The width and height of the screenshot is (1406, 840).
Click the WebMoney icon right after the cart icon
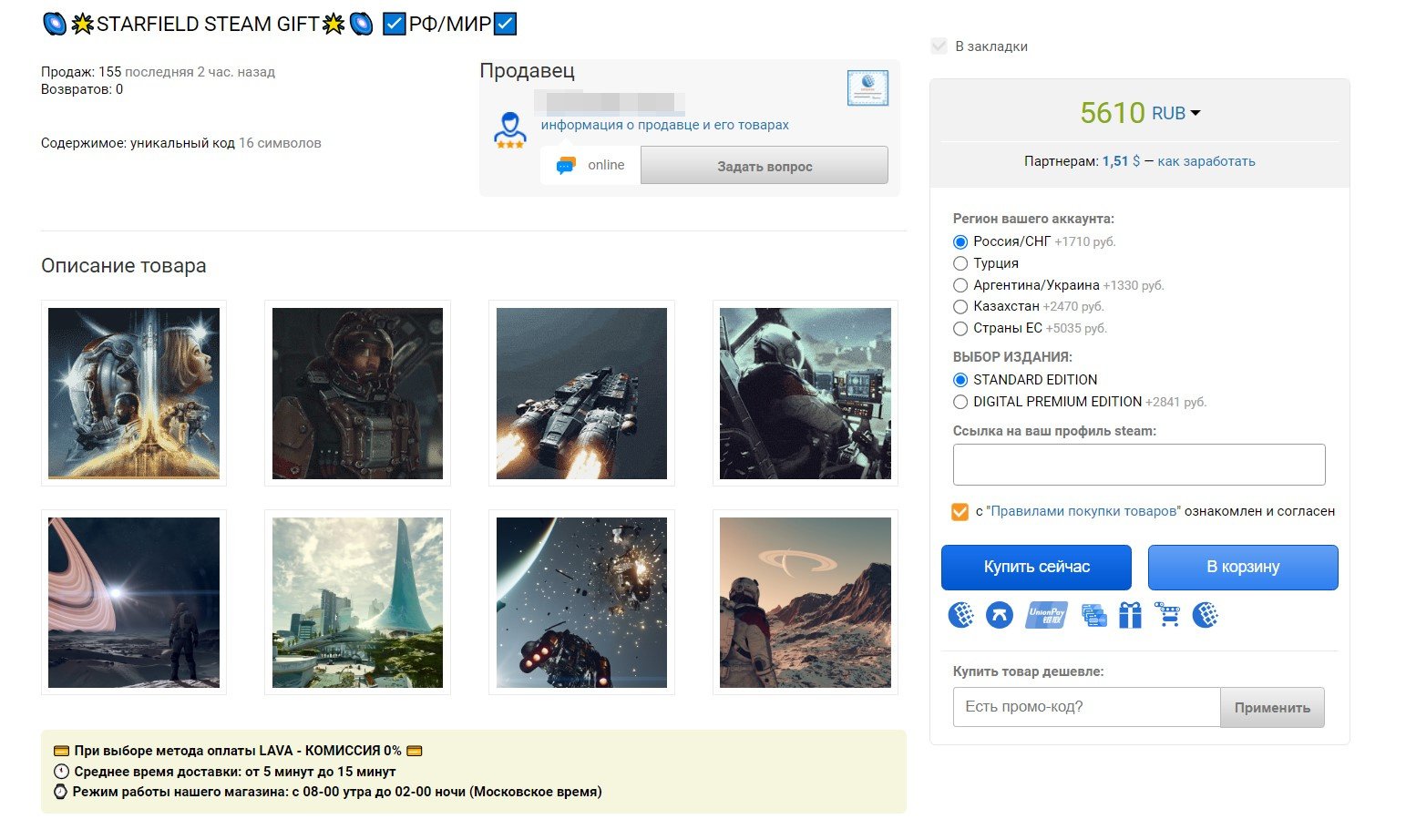pos(1206,615)
